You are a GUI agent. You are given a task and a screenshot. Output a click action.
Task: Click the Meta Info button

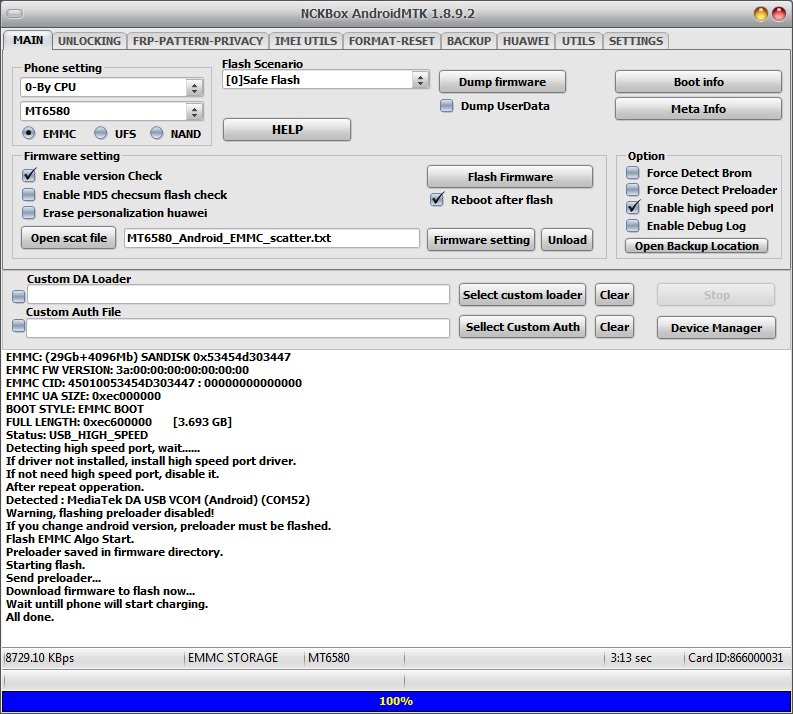point(698,109)
